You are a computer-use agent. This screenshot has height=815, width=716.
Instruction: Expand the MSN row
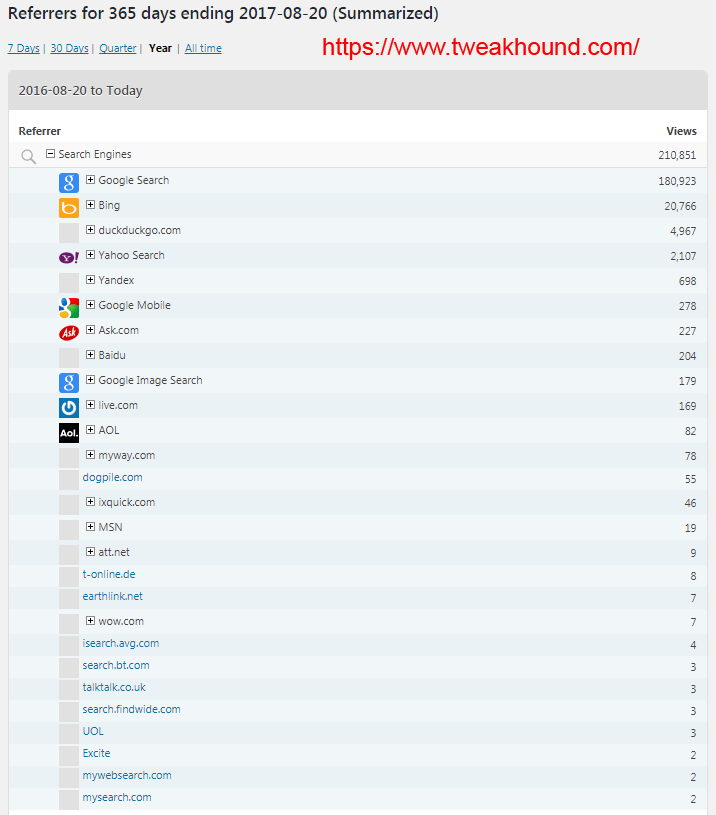coord(90,527)
